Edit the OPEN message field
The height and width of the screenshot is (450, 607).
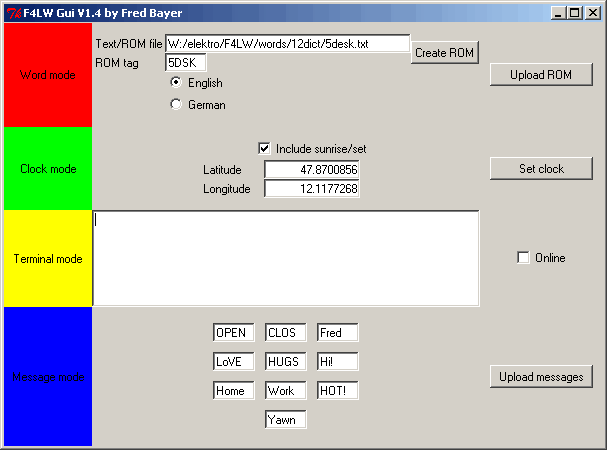pos(234,333)
